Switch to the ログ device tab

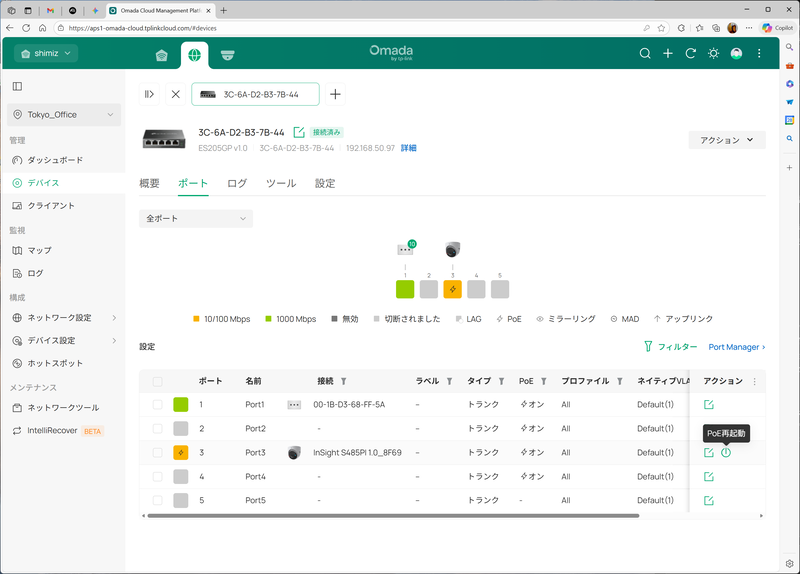237,183
